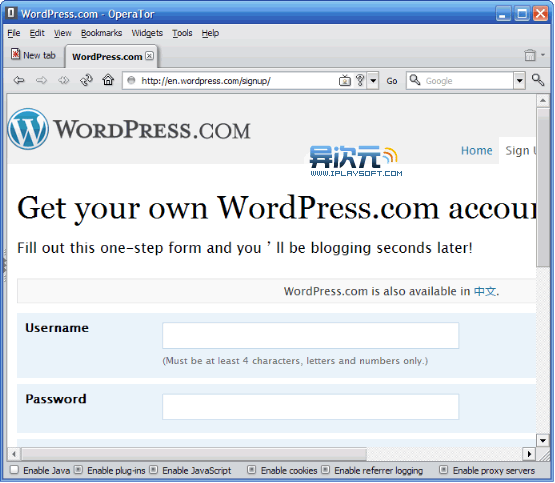Open the Edit menu
The image size is (555, 483).
pos(37,33)
